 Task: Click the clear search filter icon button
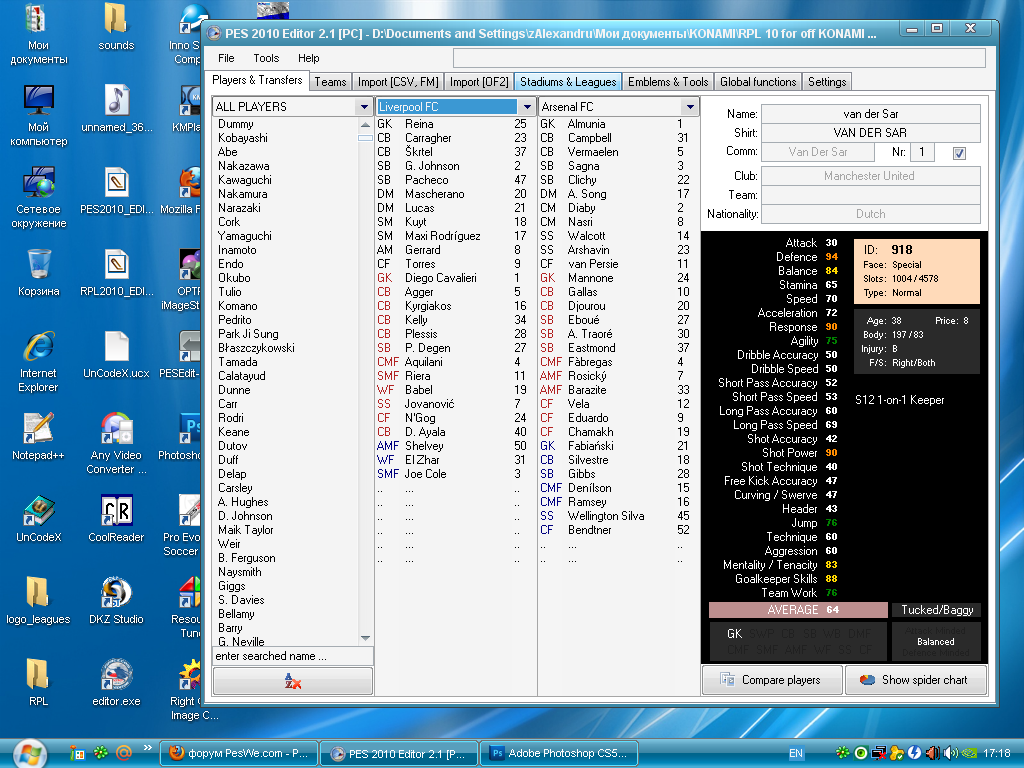click(x=293, y=681)
